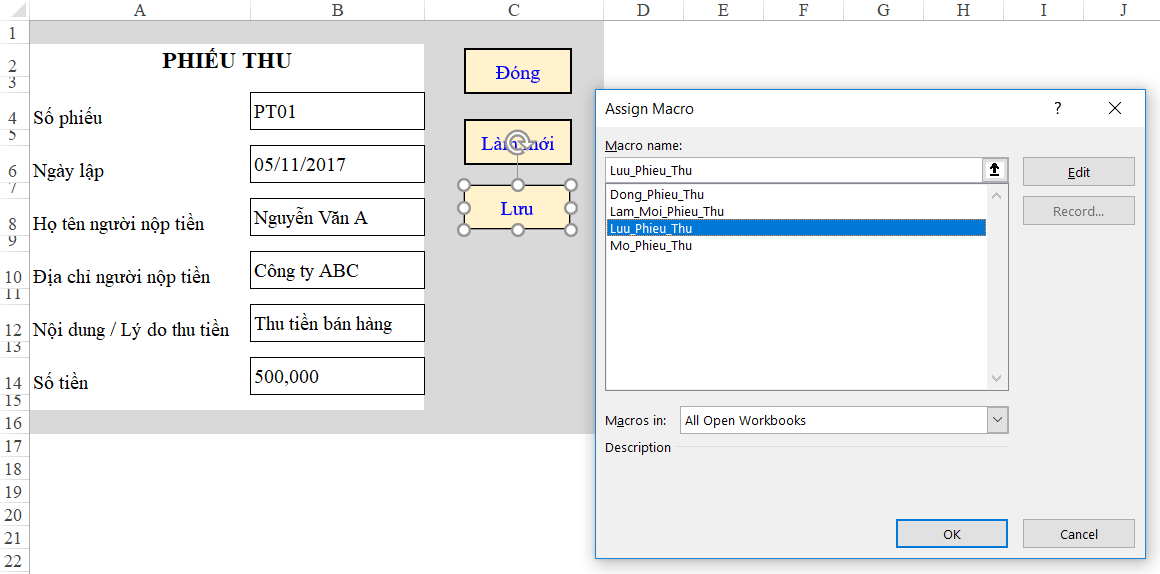
Task: Click the Macro name input field
Action: [794, 170]
